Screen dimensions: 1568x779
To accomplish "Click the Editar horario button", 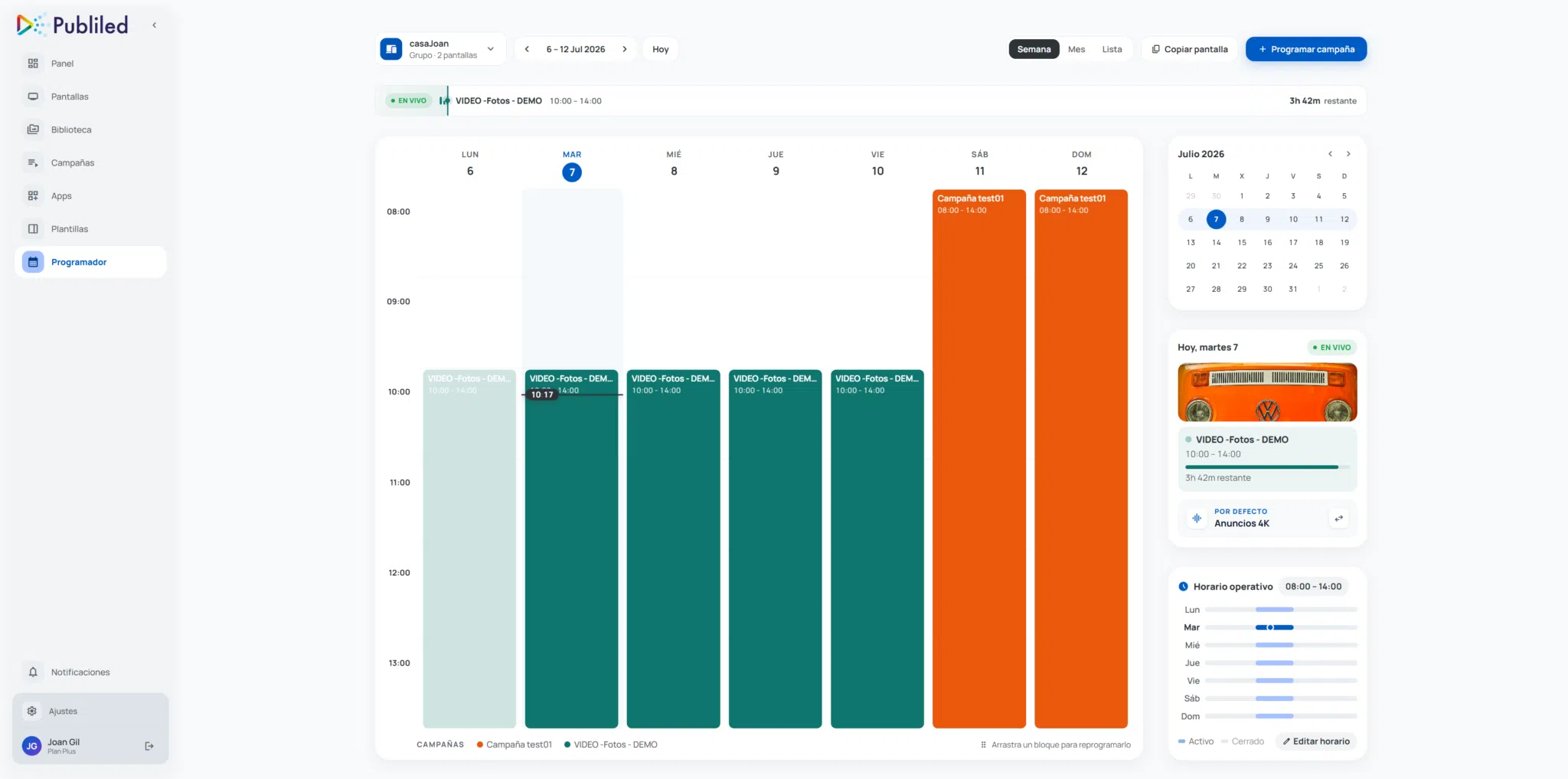I will point(1316,741).
